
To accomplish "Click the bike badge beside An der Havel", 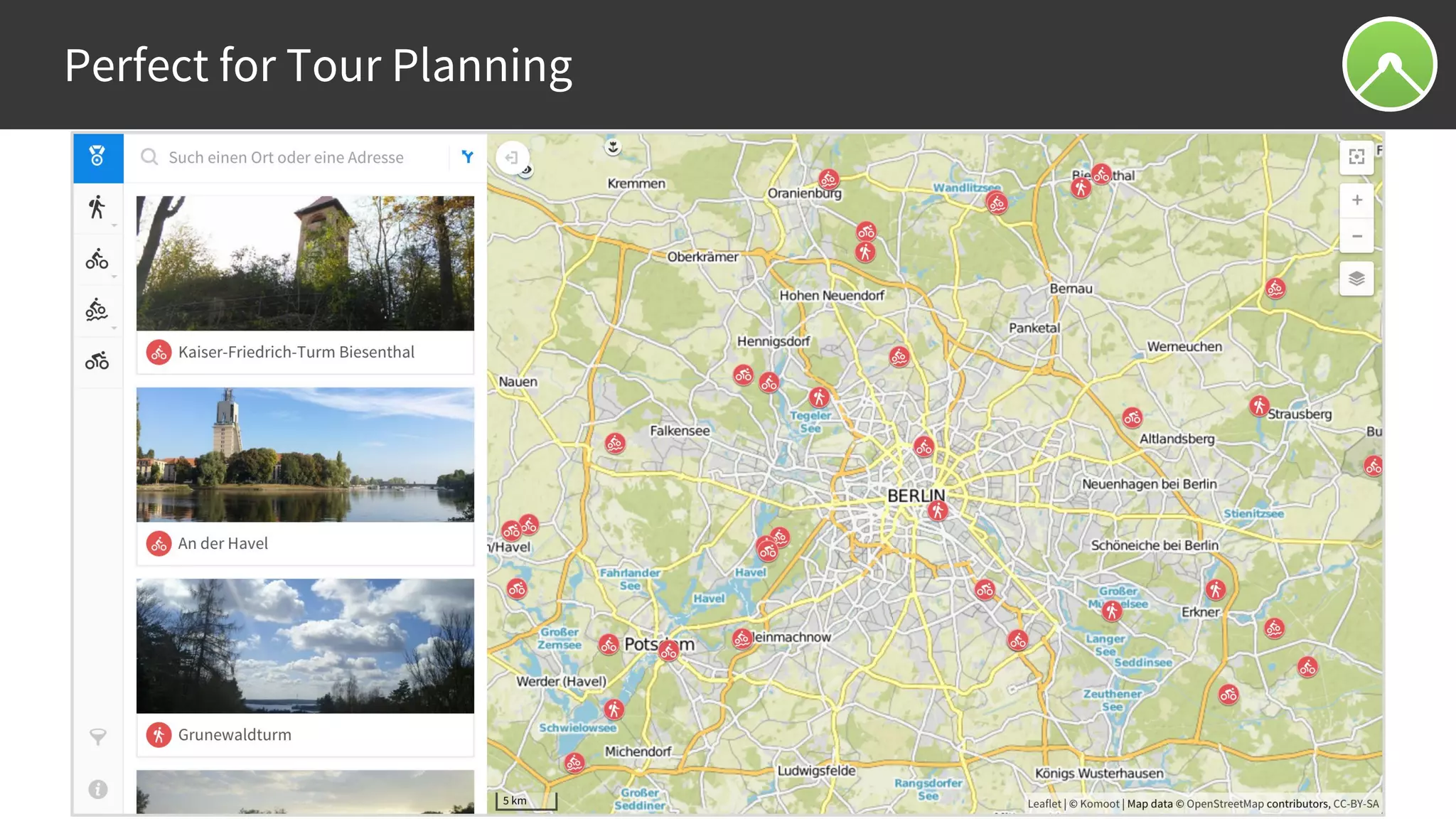I will pyautogui.click(x=159, y=544).
